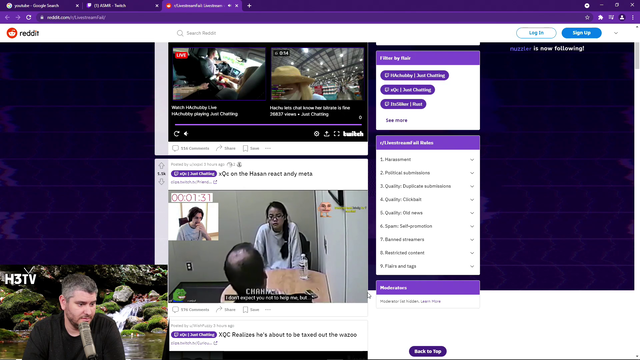Image resolution: width=640 pixels, height=360 pixels.
Task: Click the browser forward arrow
Action: [x=18, y=18]
